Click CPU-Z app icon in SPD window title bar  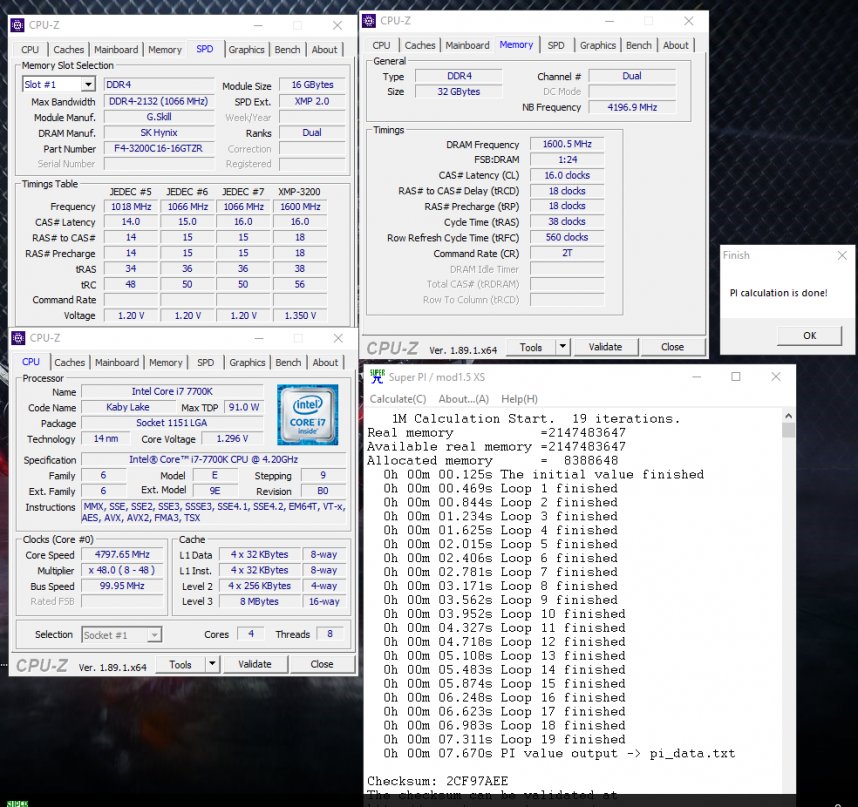pyautogui.click(x=18, y=25)
